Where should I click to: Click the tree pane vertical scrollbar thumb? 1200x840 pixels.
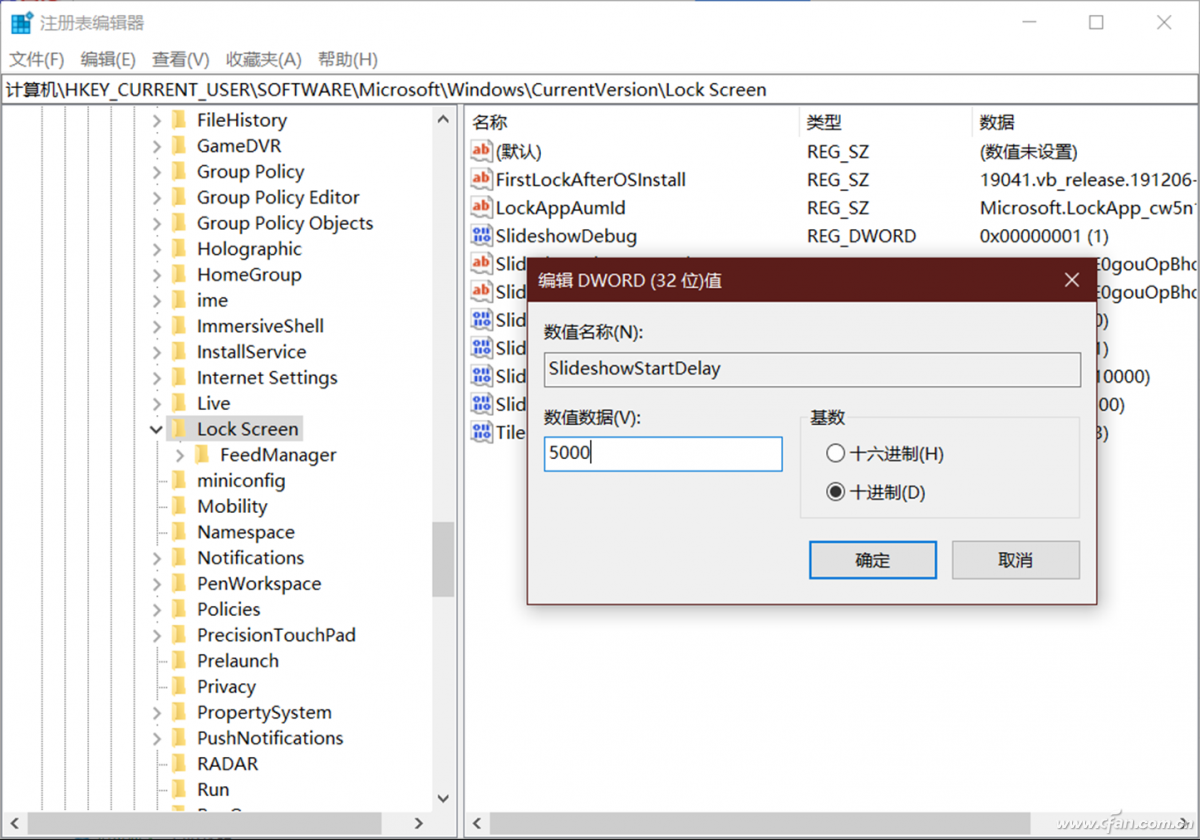(443, 560)
